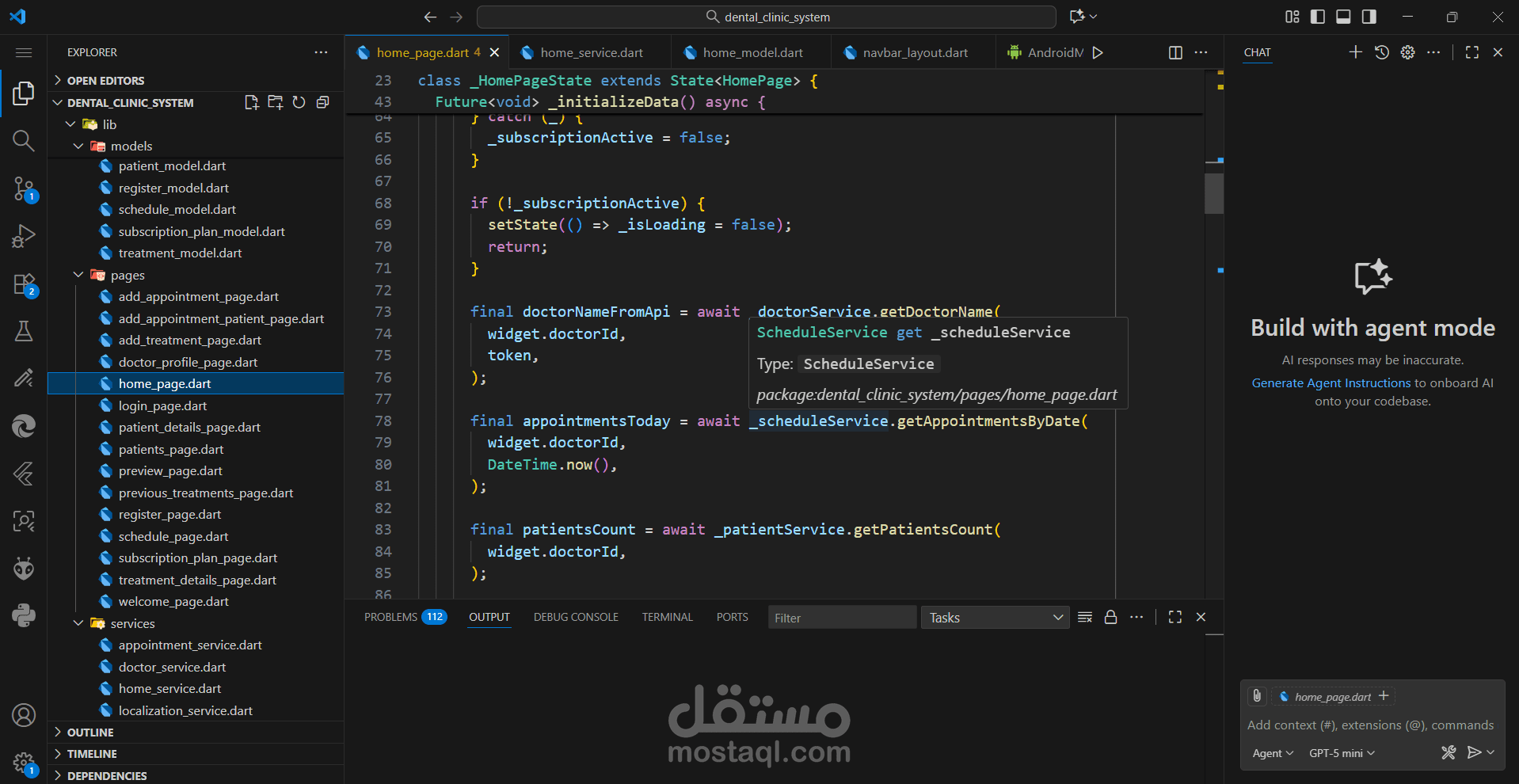This screenshot has width=1519, height=784.
Task: Open the GPT-5 mini model picker
Action: 1342,753
